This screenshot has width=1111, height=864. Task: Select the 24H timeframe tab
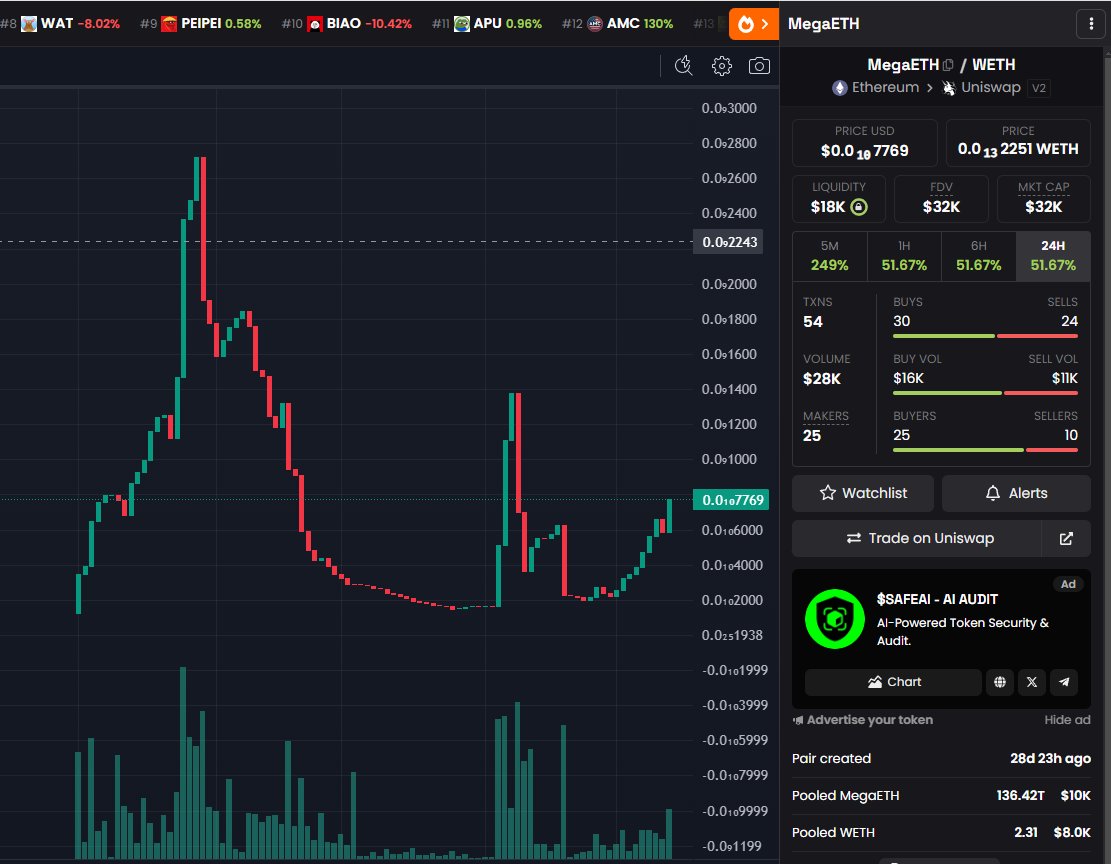(1053, 256)
